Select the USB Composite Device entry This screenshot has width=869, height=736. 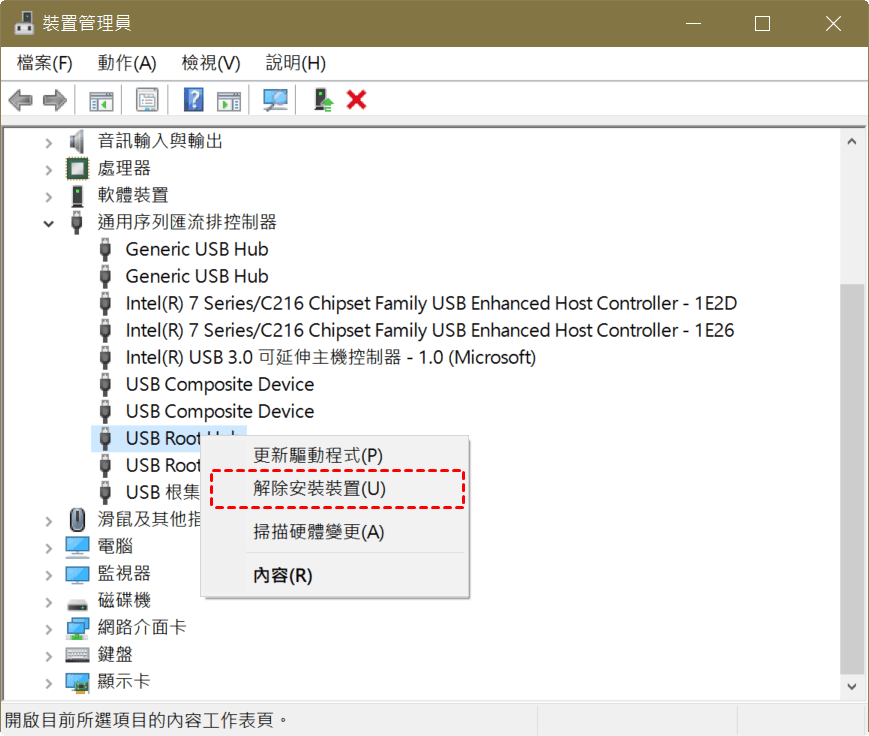218,384
